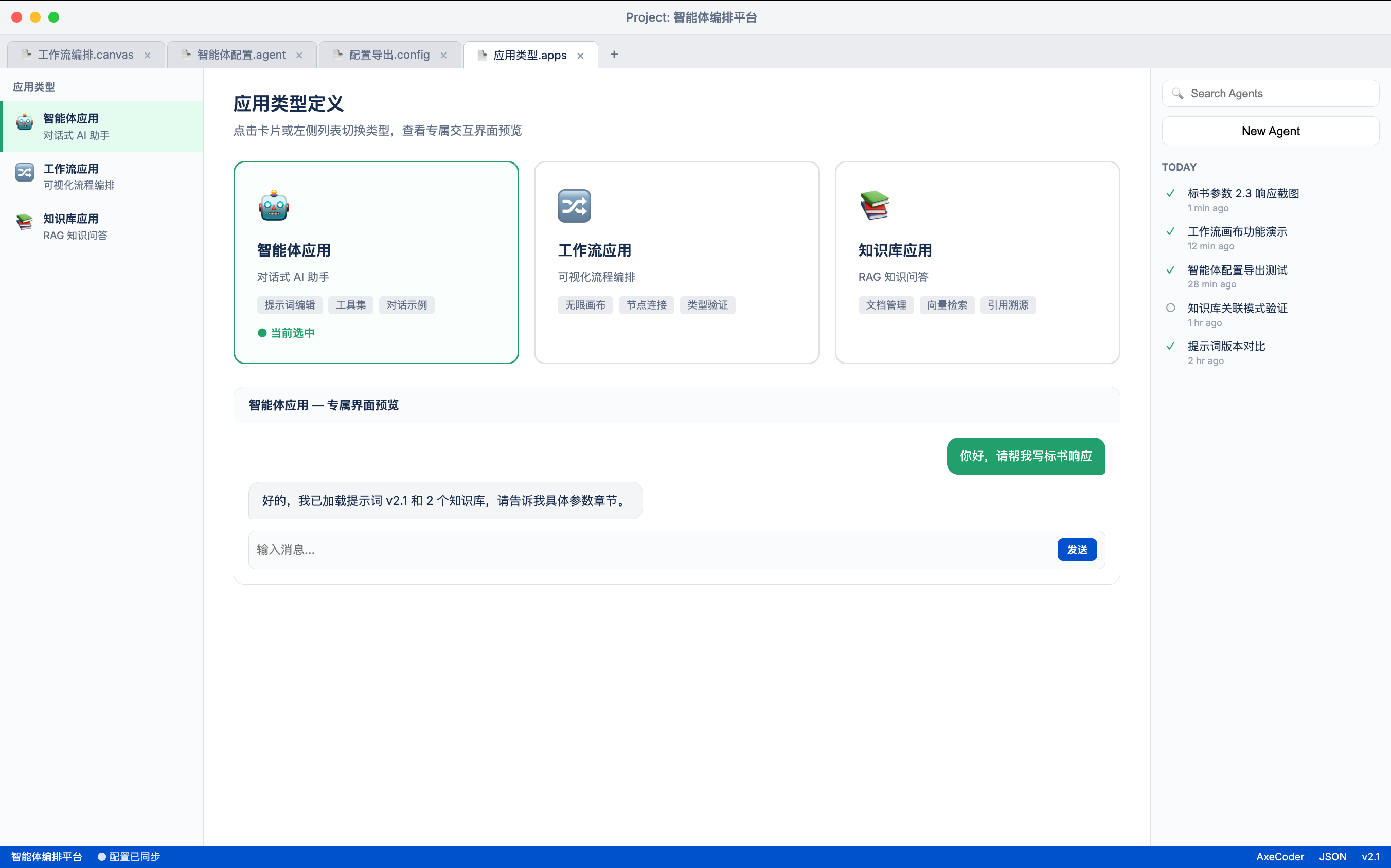The image size is (1391, 868).
Task: Select the 知识库应用 card title
Action: (895, 250)
